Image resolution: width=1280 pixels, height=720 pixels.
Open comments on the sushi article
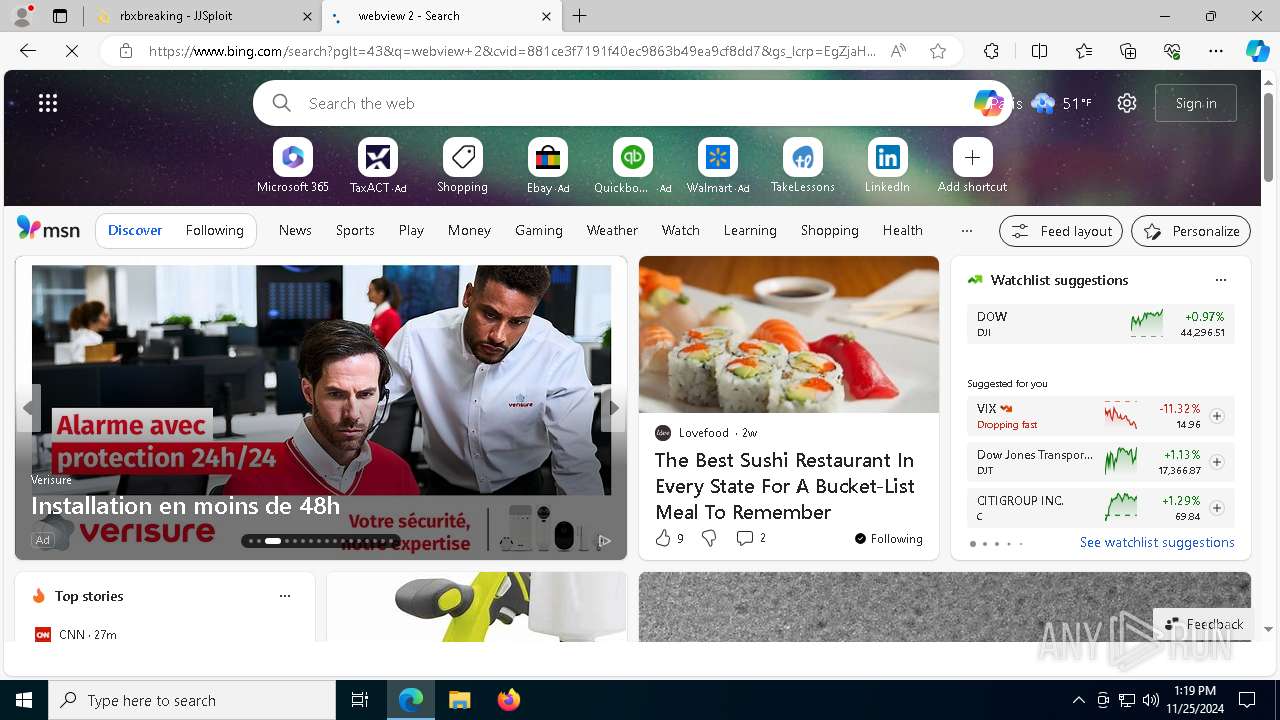coord(751,538)
